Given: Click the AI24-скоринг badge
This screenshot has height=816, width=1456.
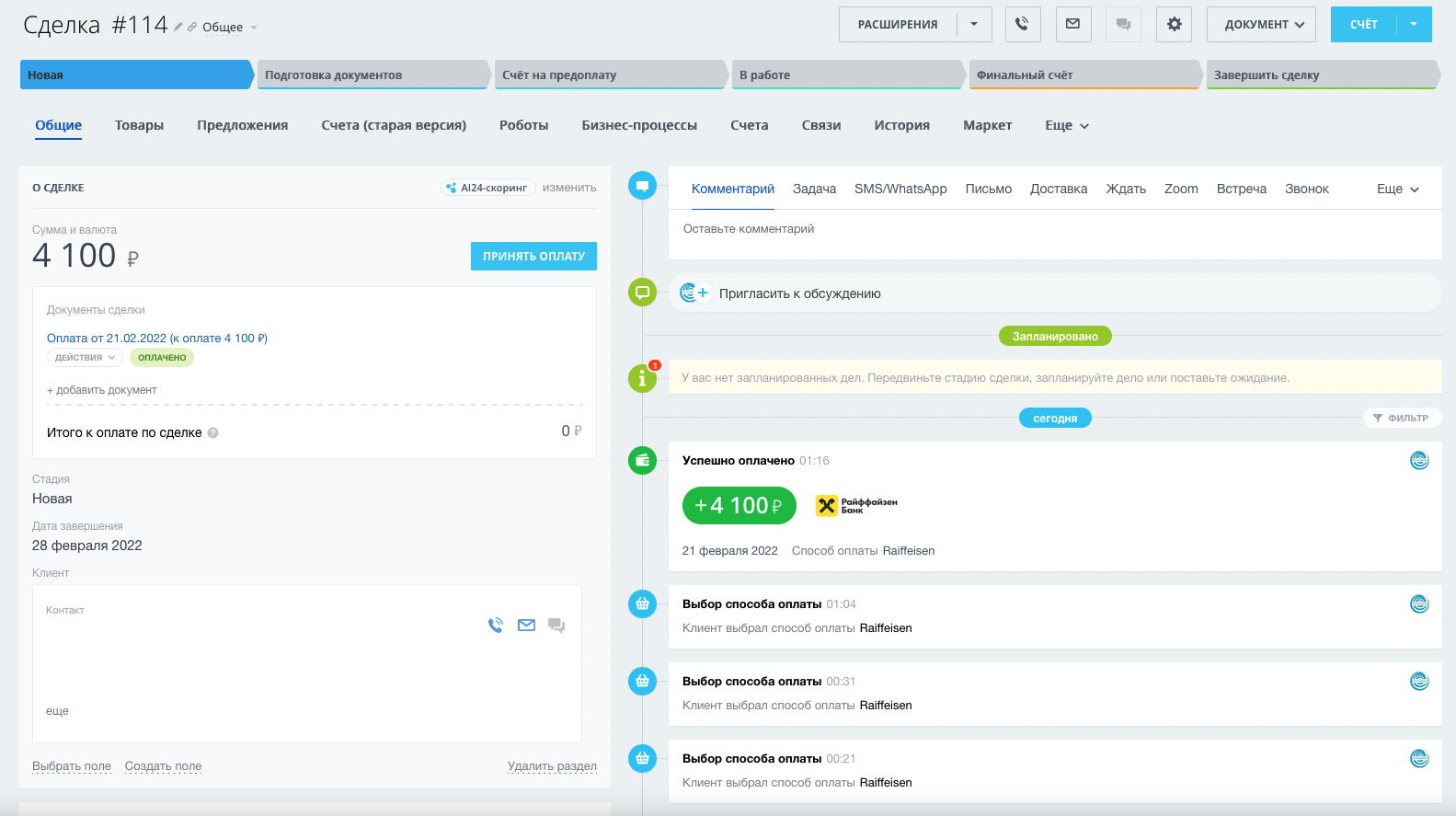Looking at the screenshot, I should click(487, 188).
